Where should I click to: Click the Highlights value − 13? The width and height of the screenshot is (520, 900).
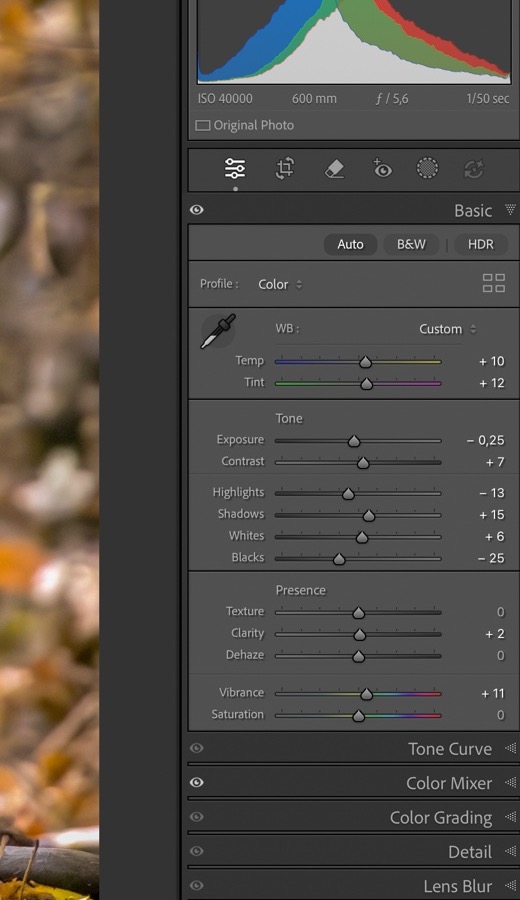(x=491, y=492)
